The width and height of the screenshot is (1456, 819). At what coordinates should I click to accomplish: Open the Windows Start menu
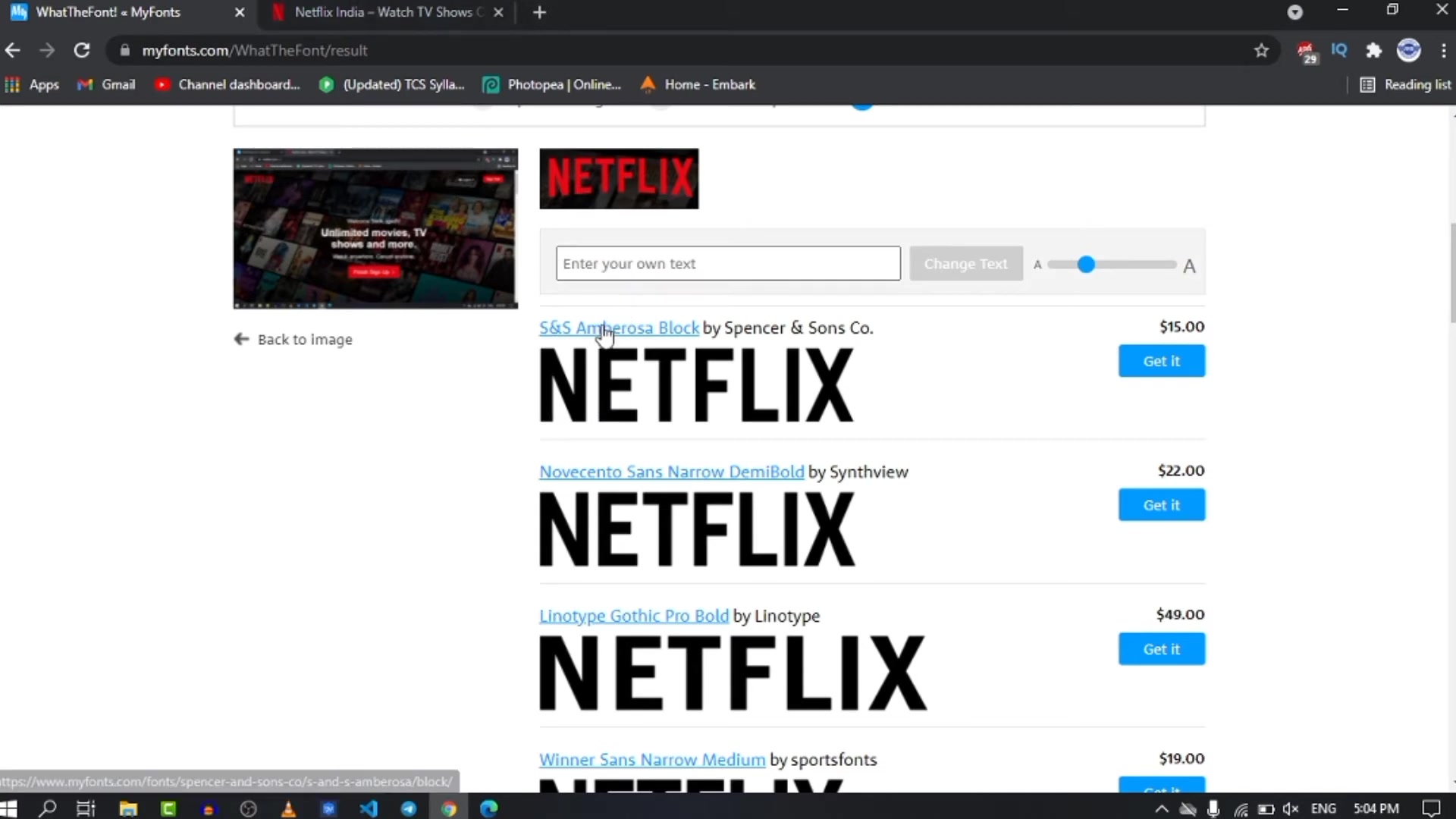[8, 808]
